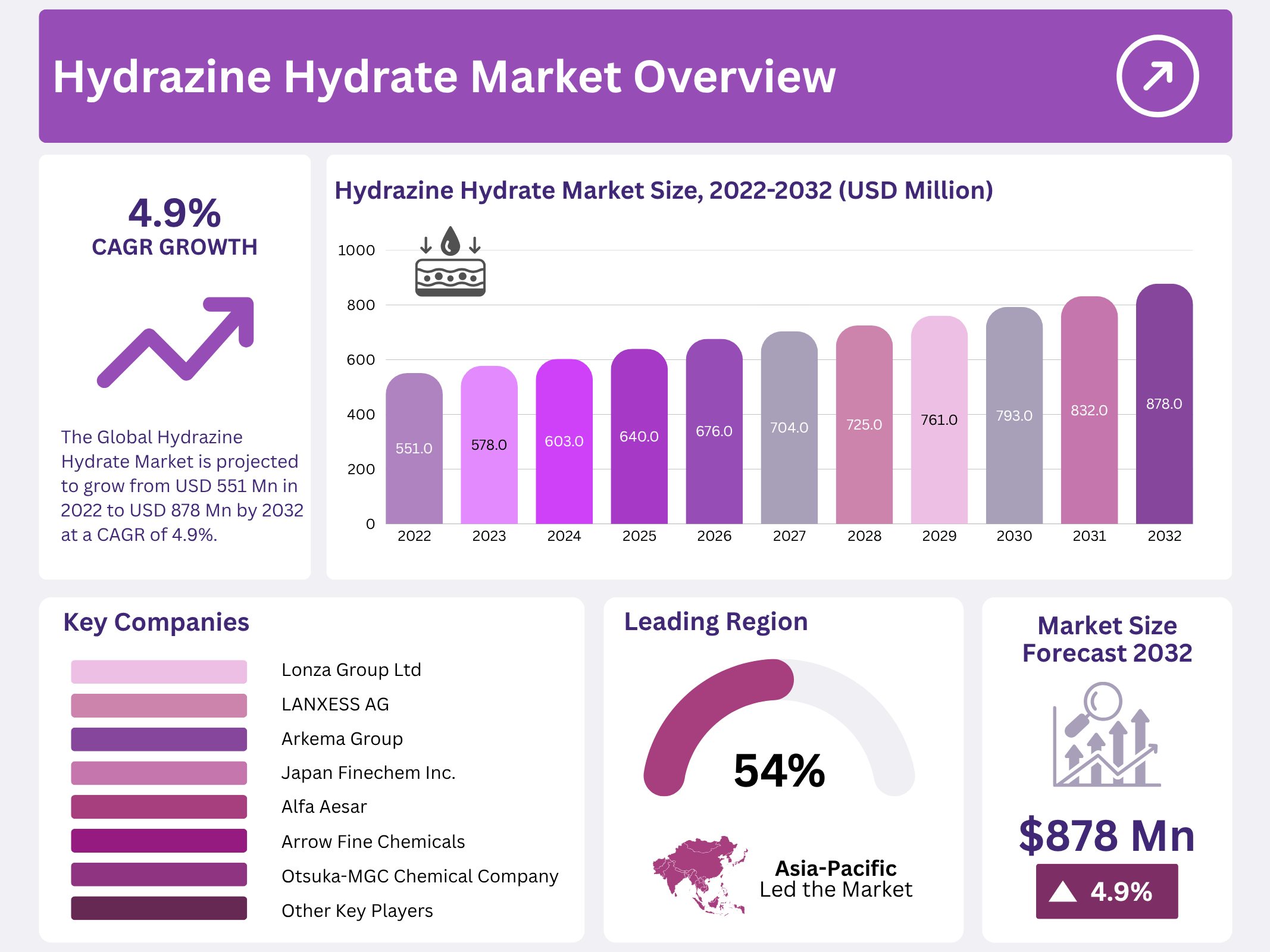Click the Otsuka-MGC Chemical Company label
This screenshot has width=1270, height=952.
(x=420, y=876)
